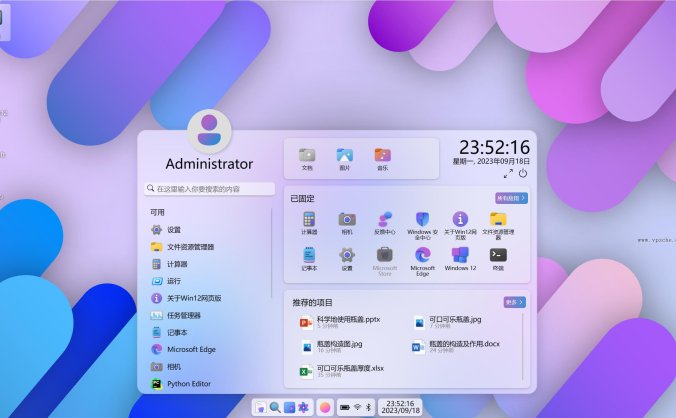Viewport: 676px width, 418px height.
Task: Click the date 星期一, 2023年09月18日
Action: point(491,161)
